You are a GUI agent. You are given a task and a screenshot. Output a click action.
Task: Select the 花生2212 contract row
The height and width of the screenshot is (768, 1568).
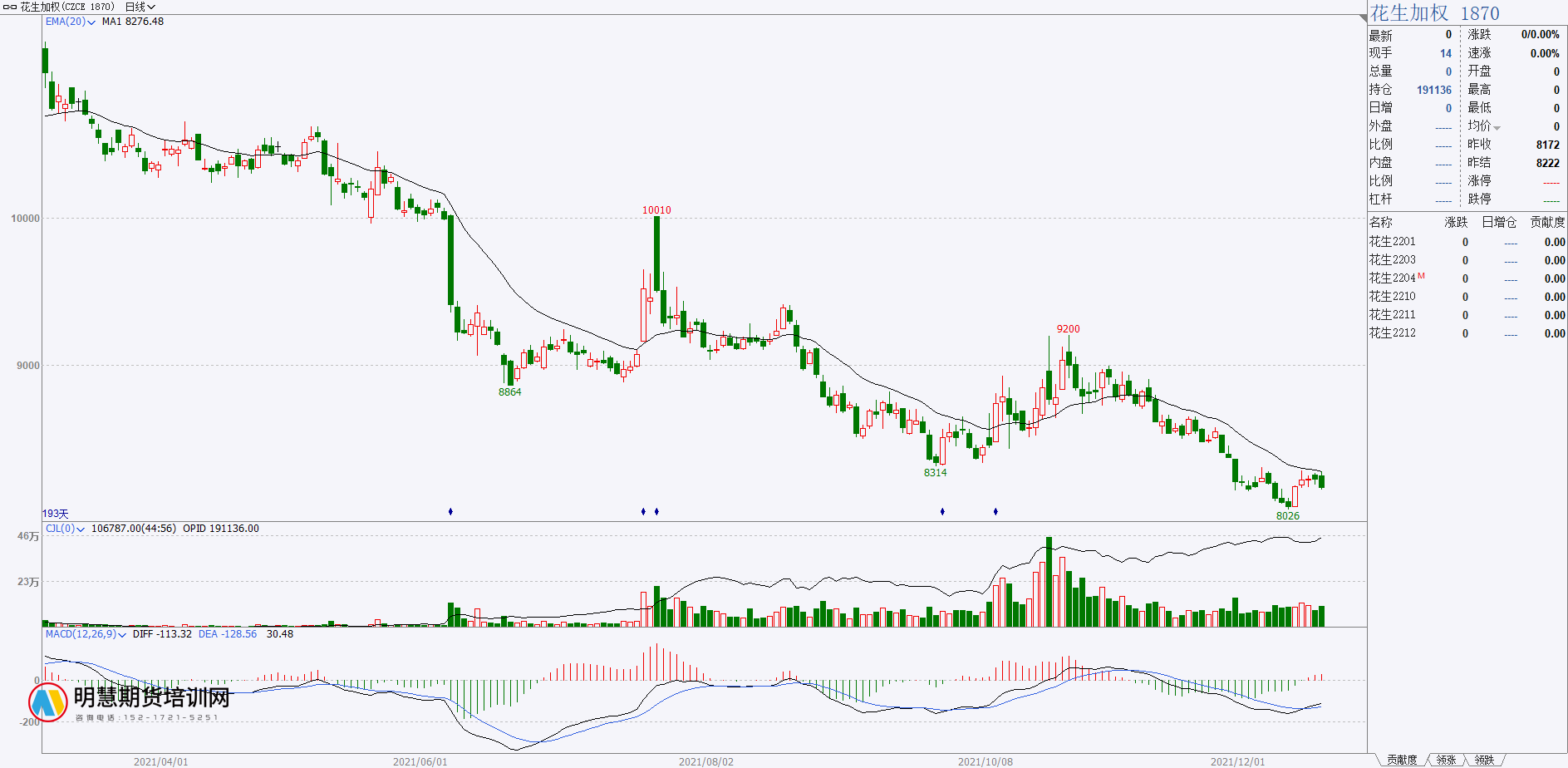pyautogui.click(x=1467, y=333)
